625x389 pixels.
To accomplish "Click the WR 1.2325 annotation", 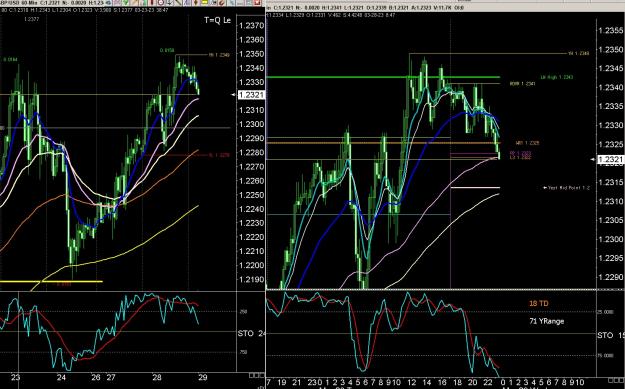I will [527, 143].
